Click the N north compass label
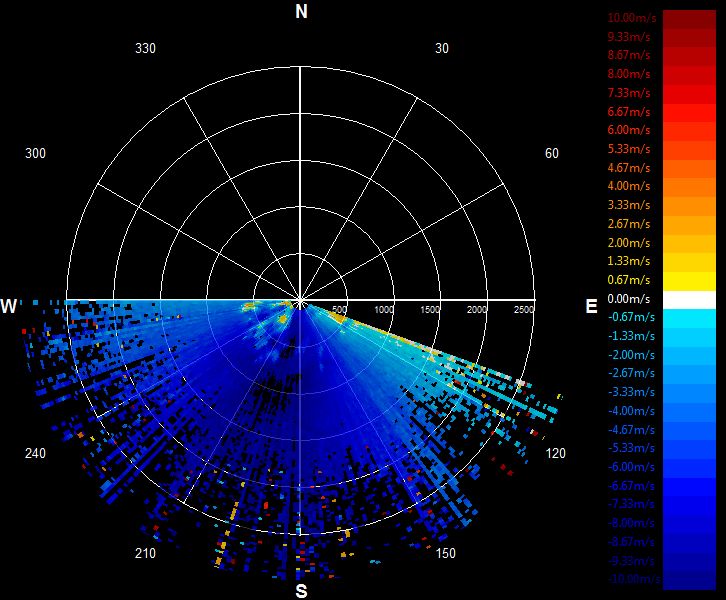The height and width of the screenshot is (600, 726). [301, 12]
